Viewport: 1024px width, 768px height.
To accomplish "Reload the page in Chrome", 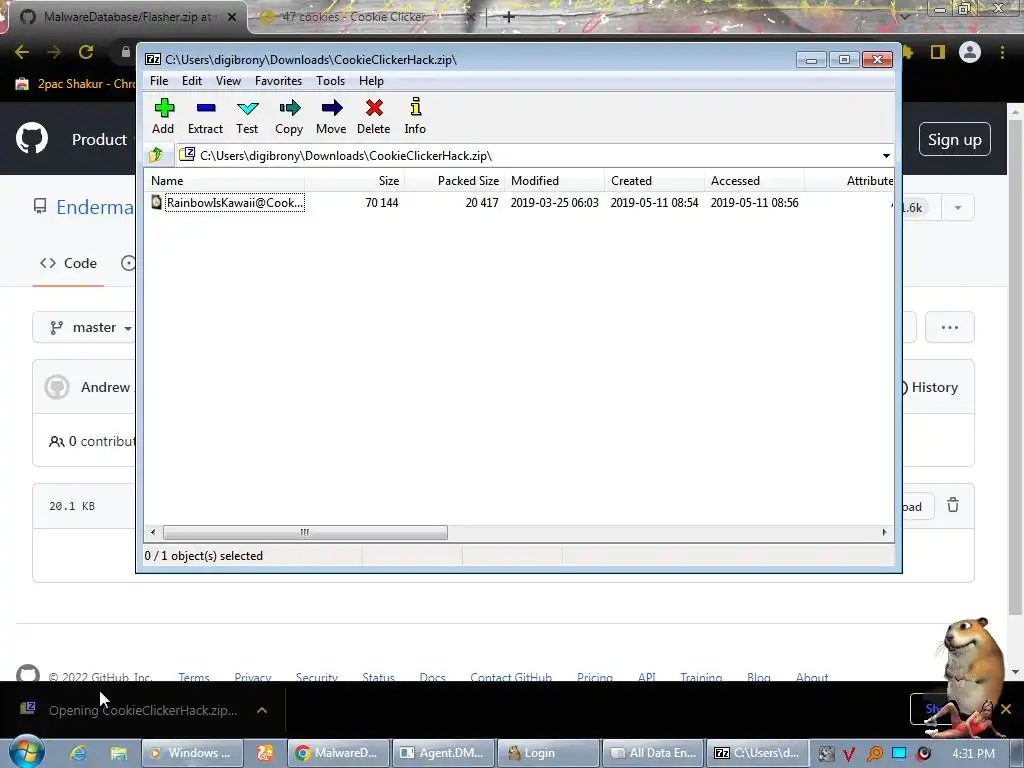I will pos(86,52).
